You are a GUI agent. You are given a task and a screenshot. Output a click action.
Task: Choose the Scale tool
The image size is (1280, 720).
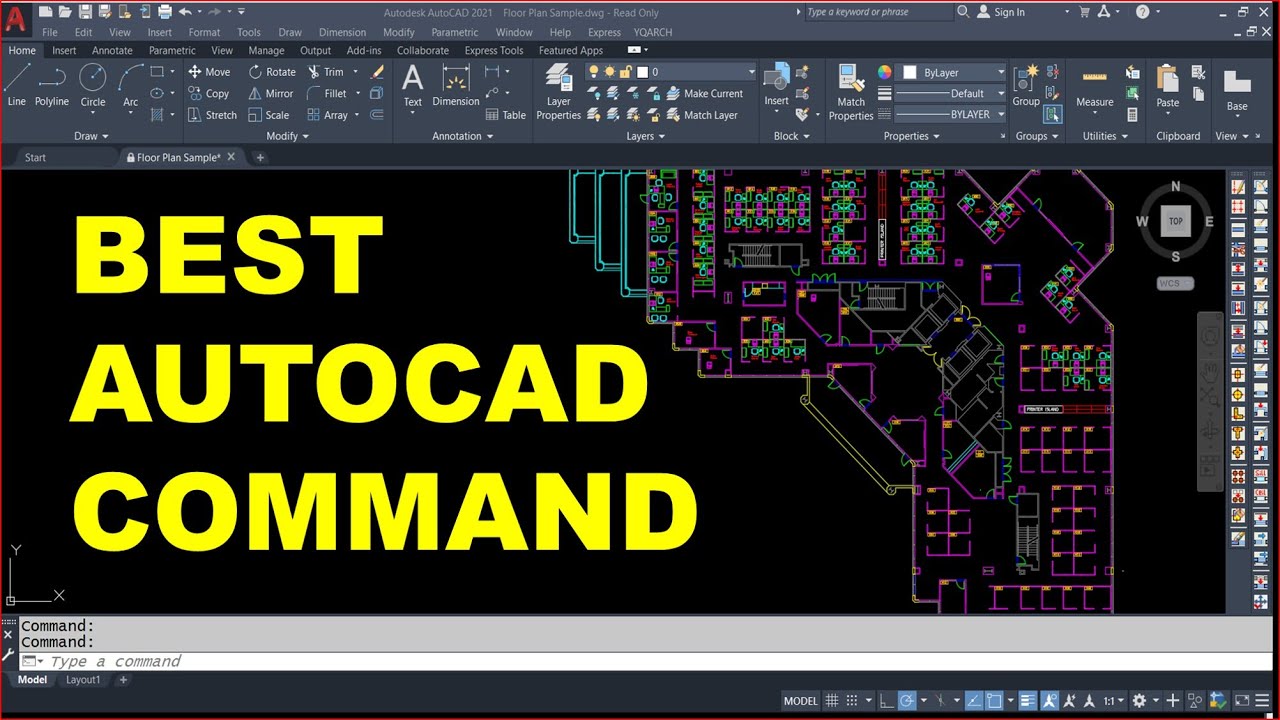pyautogui.click(x=269, y=115)
